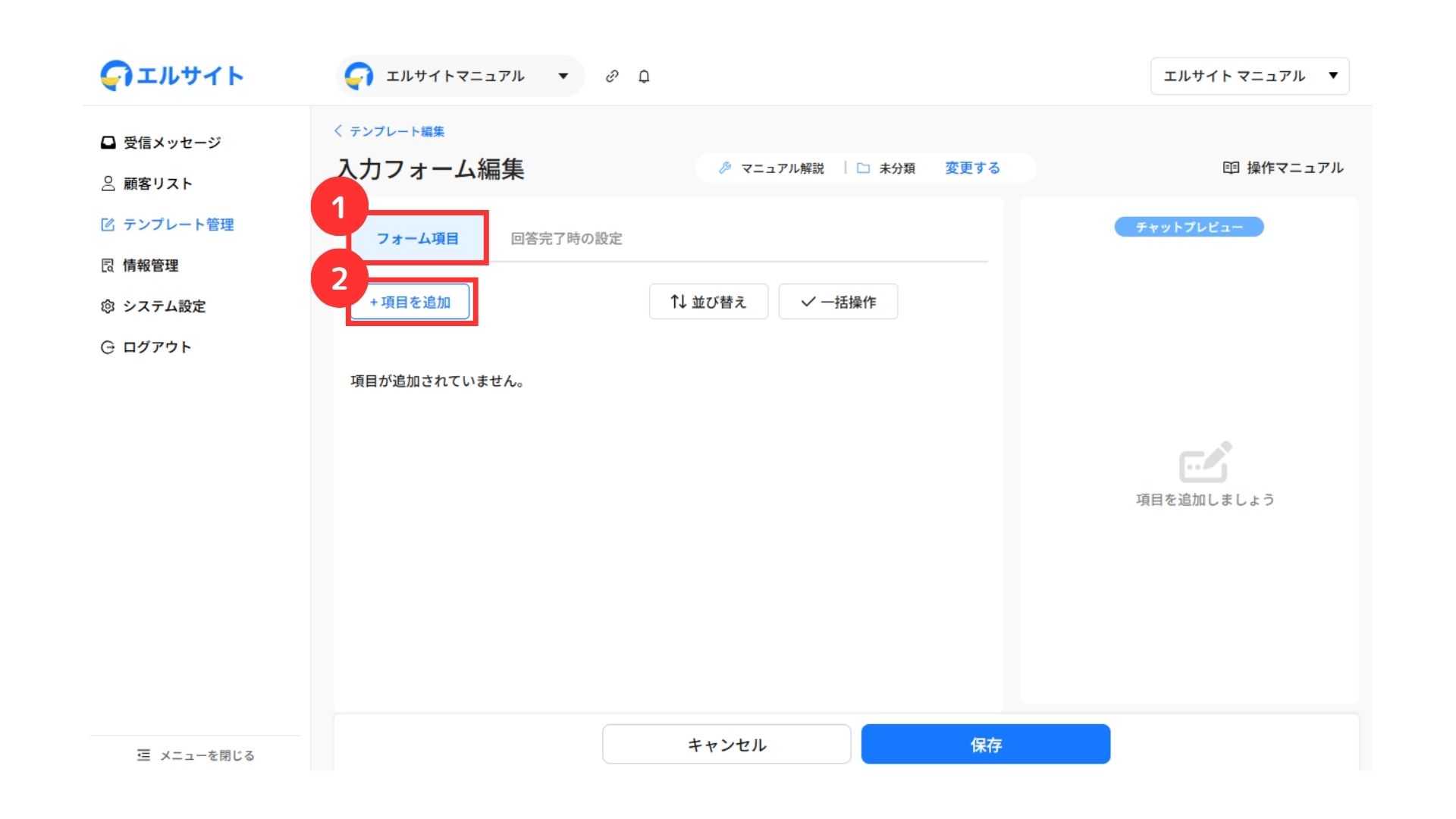Open 受信メッセージ inbox in sidebar
The height and width of the screenshot is (819, 1456).
(162, 143)
